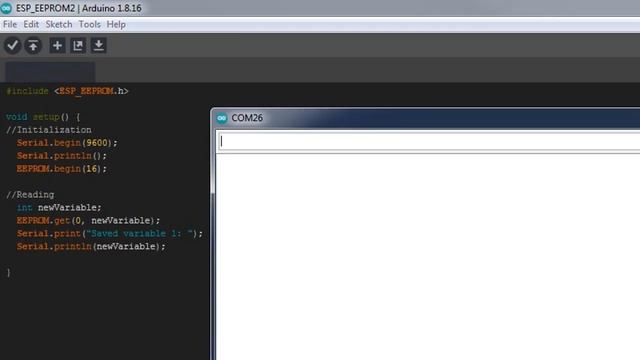This screenshot has width=640, height=360.
Task: Click the EEPROM.get(0, newVariable); line
Action: pos(88,221)
